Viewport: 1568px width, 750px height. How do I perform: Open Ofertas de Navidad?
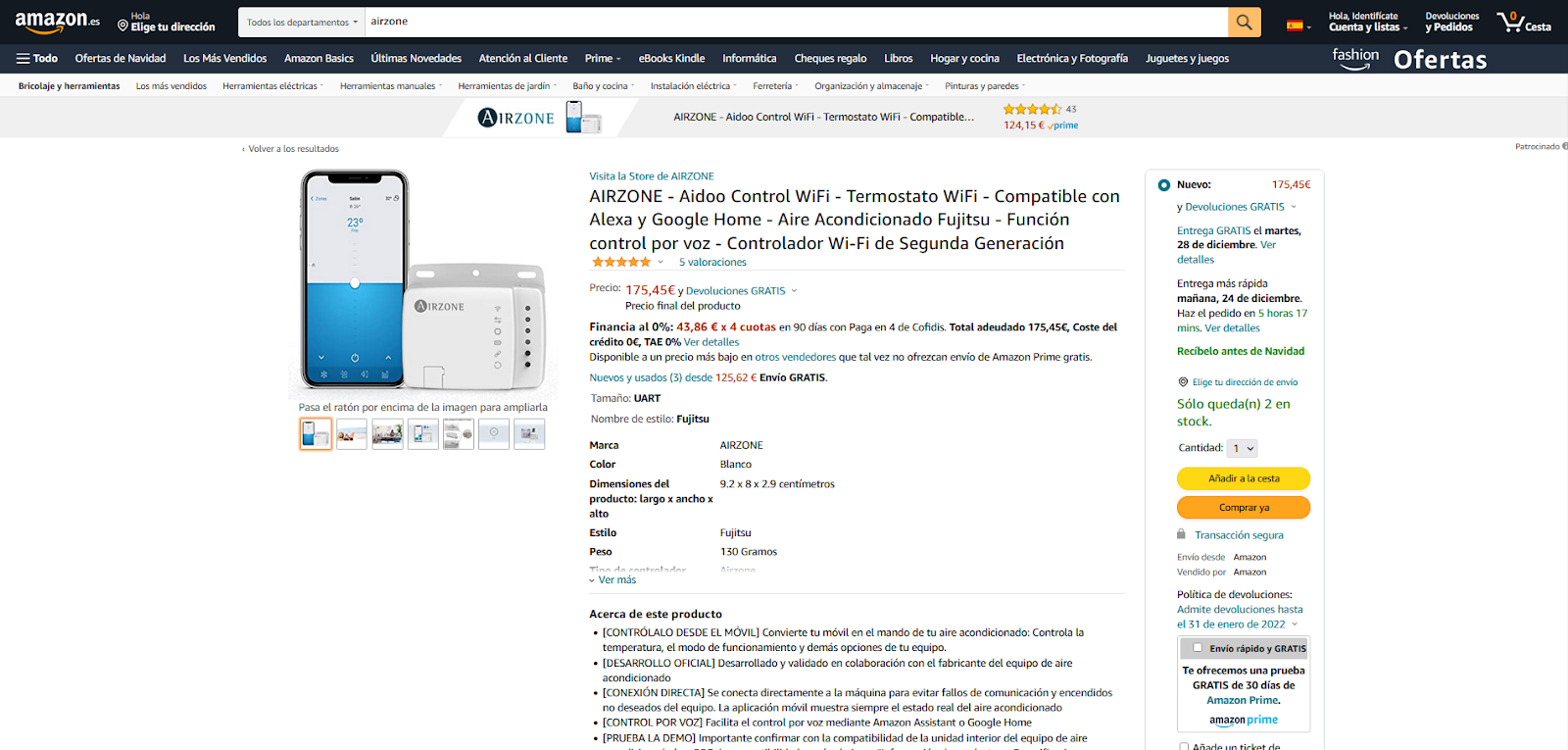tap(121, 59)
